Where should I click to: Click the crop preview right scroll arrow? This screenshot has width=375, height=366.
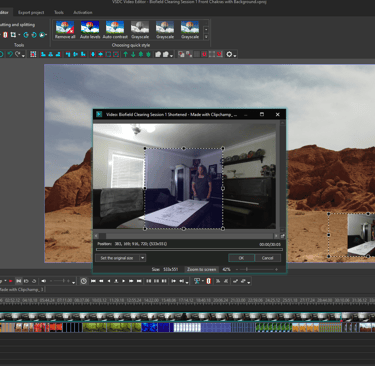276,236
